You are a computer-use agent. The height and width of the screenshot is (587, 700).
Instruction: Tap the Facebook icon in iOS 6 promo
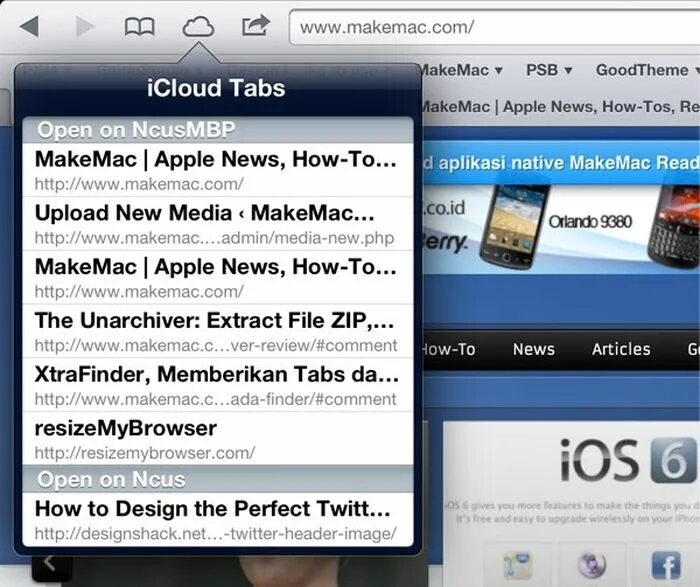pyautogui.click(x=666, y=565)
